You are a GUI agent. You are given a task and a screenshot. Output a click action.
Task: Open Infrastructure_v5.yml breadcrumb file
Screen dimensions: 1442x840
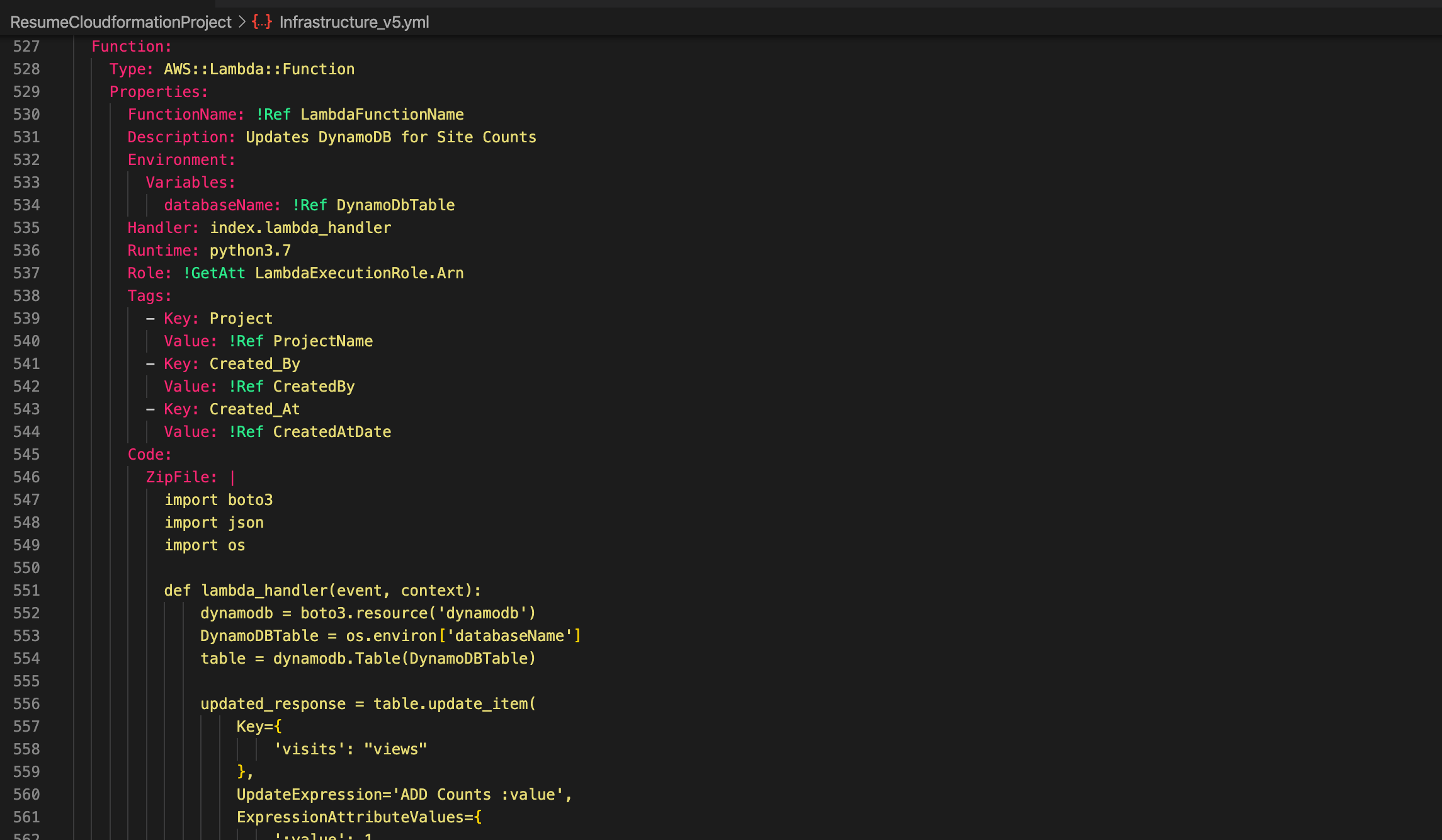coord(354,22)
